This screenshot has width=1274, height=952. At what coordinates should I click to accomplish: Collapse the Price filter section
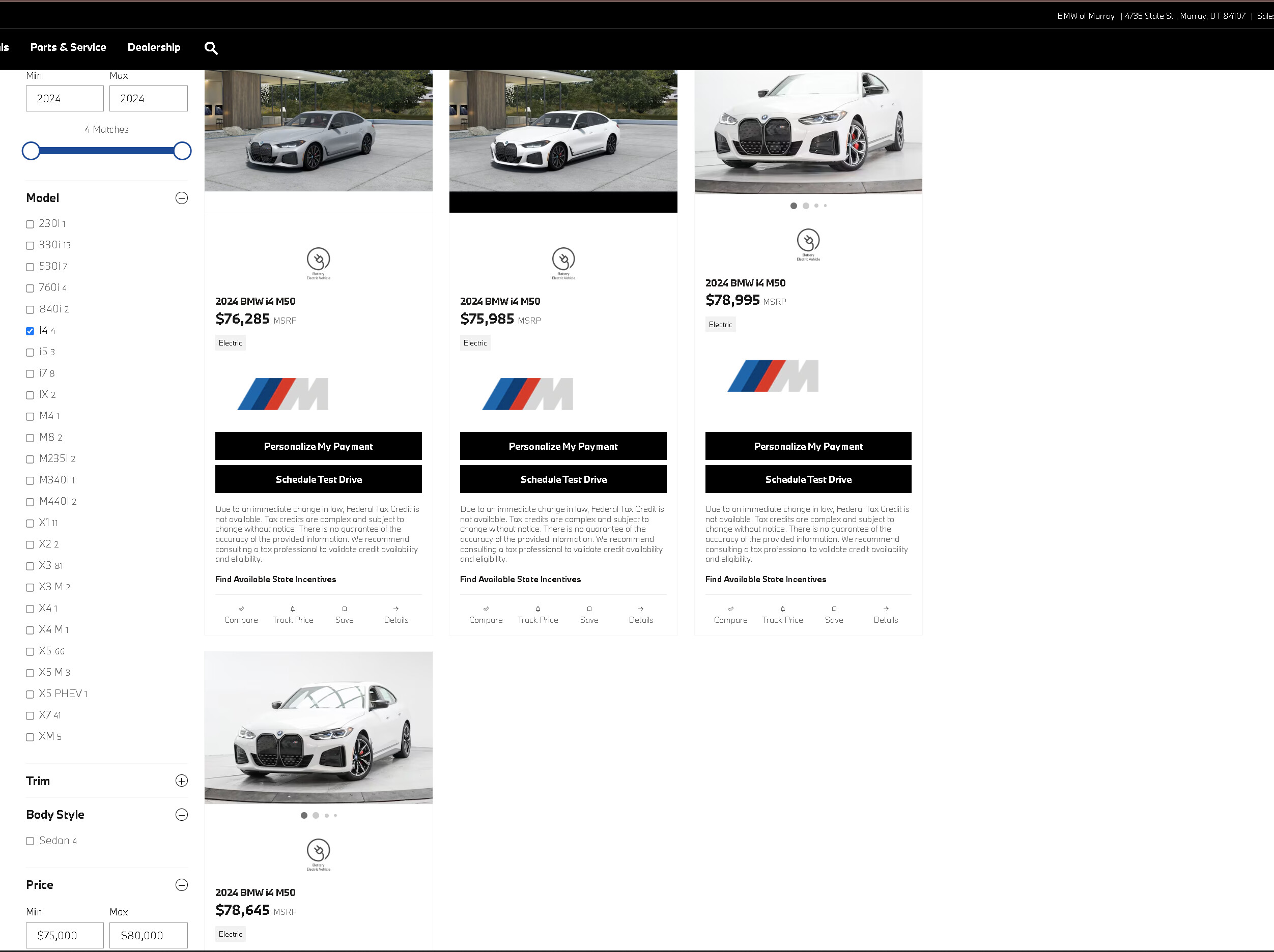tap(181, 885)
